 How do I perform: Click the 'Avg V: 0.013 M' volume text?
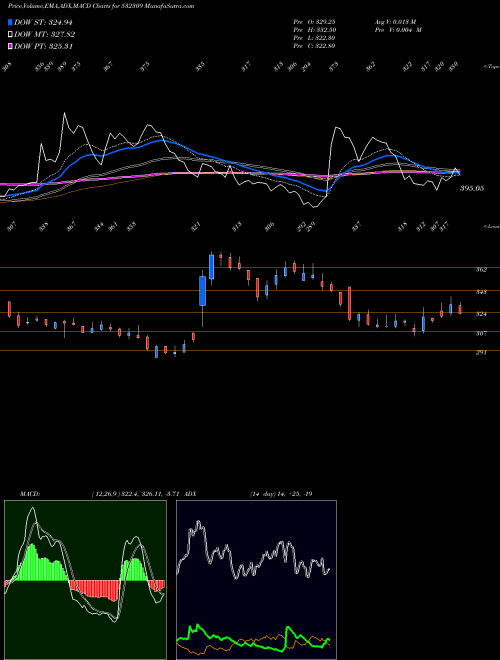coord(396,21)
